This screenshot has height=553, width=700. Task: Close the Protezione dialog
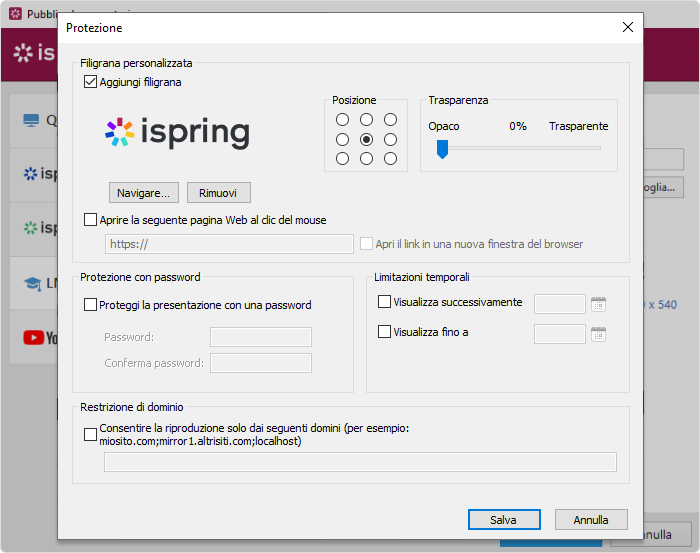[x=628, y=27]
